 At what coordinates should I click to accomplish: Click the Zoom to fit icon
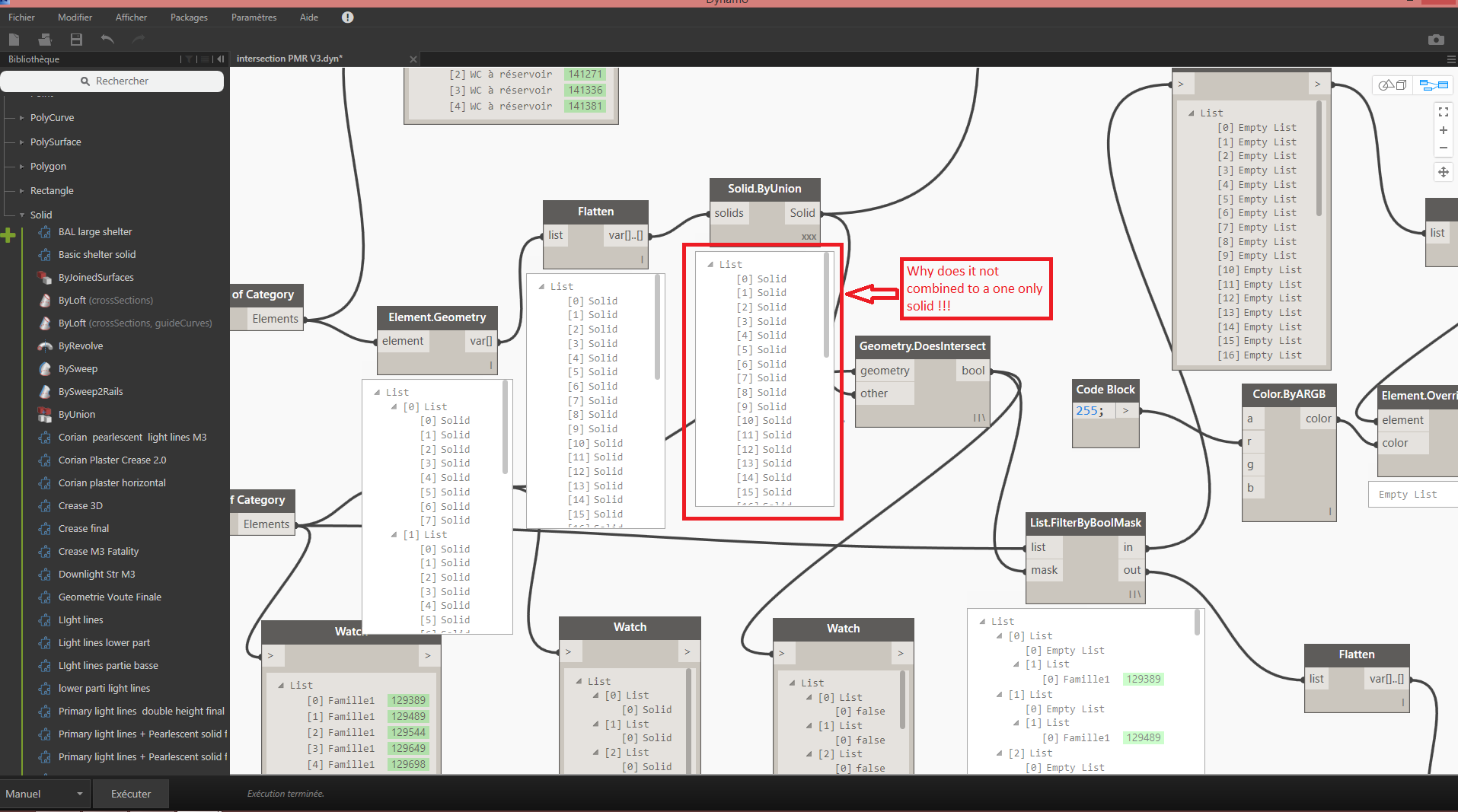pos(1443,112)
